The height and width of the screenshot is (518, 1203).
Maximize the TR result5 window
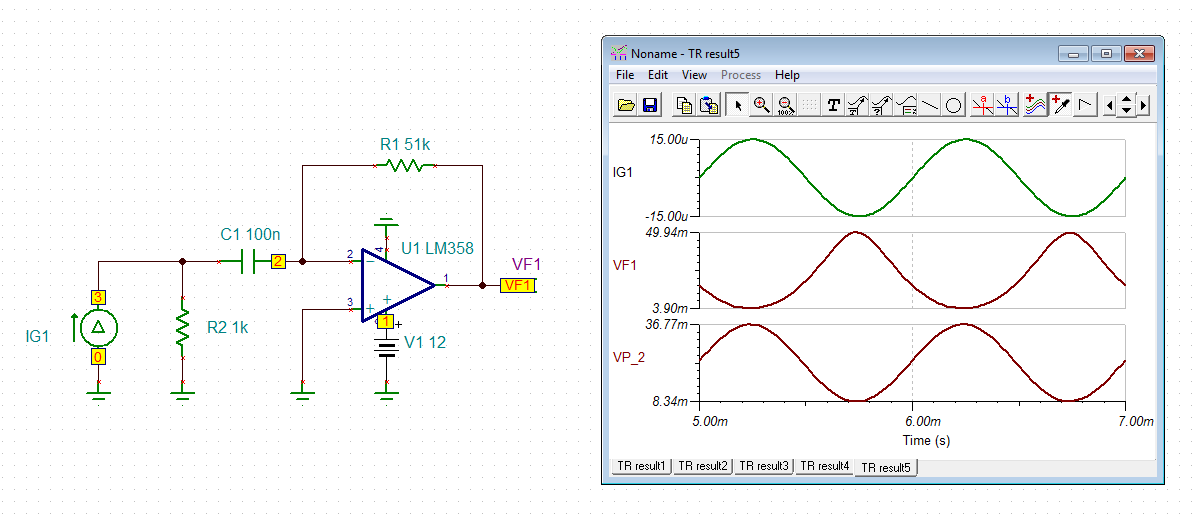pyautogui.click(x=1106, y=53)
